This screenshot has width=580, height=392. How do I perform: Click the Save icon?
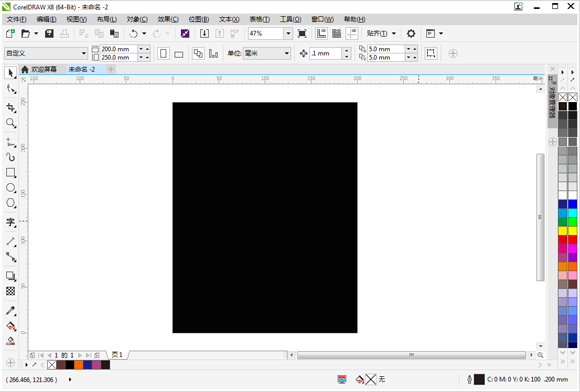[49, 34]
